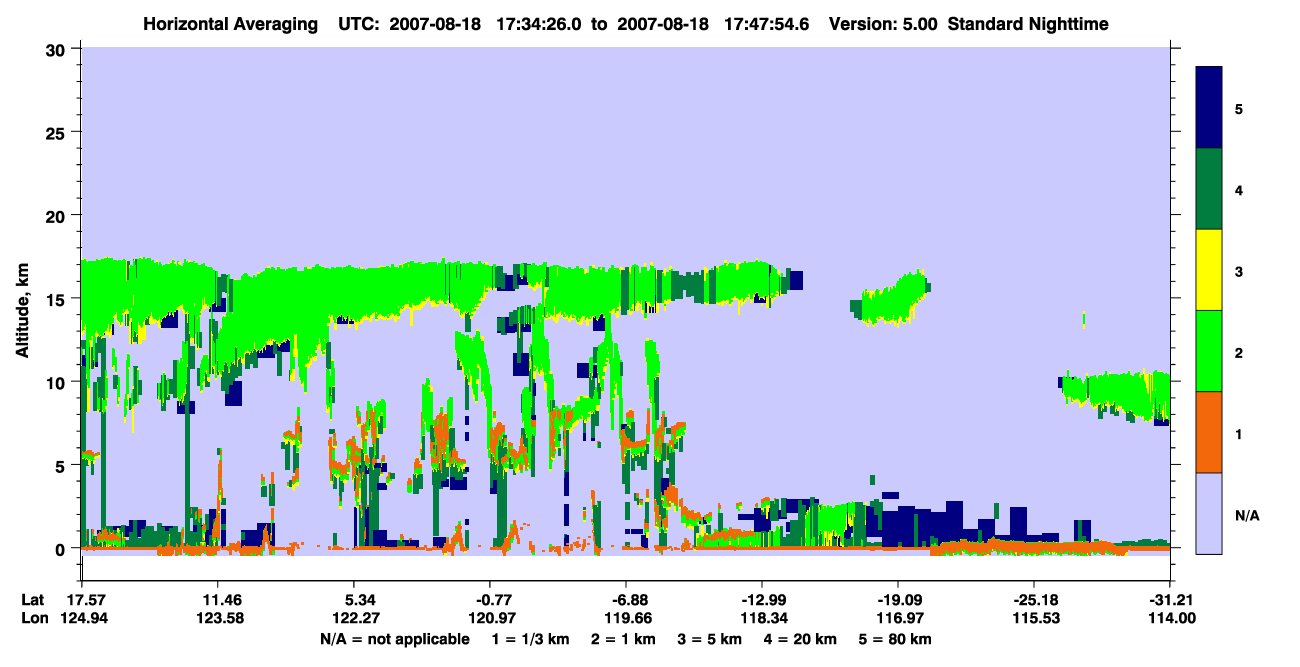Click the dark green colorbar segment labeled 4
Image resolution: width=1300 pixels, height=667 pixels.
pyautogui.click(x=1209, y=189)
